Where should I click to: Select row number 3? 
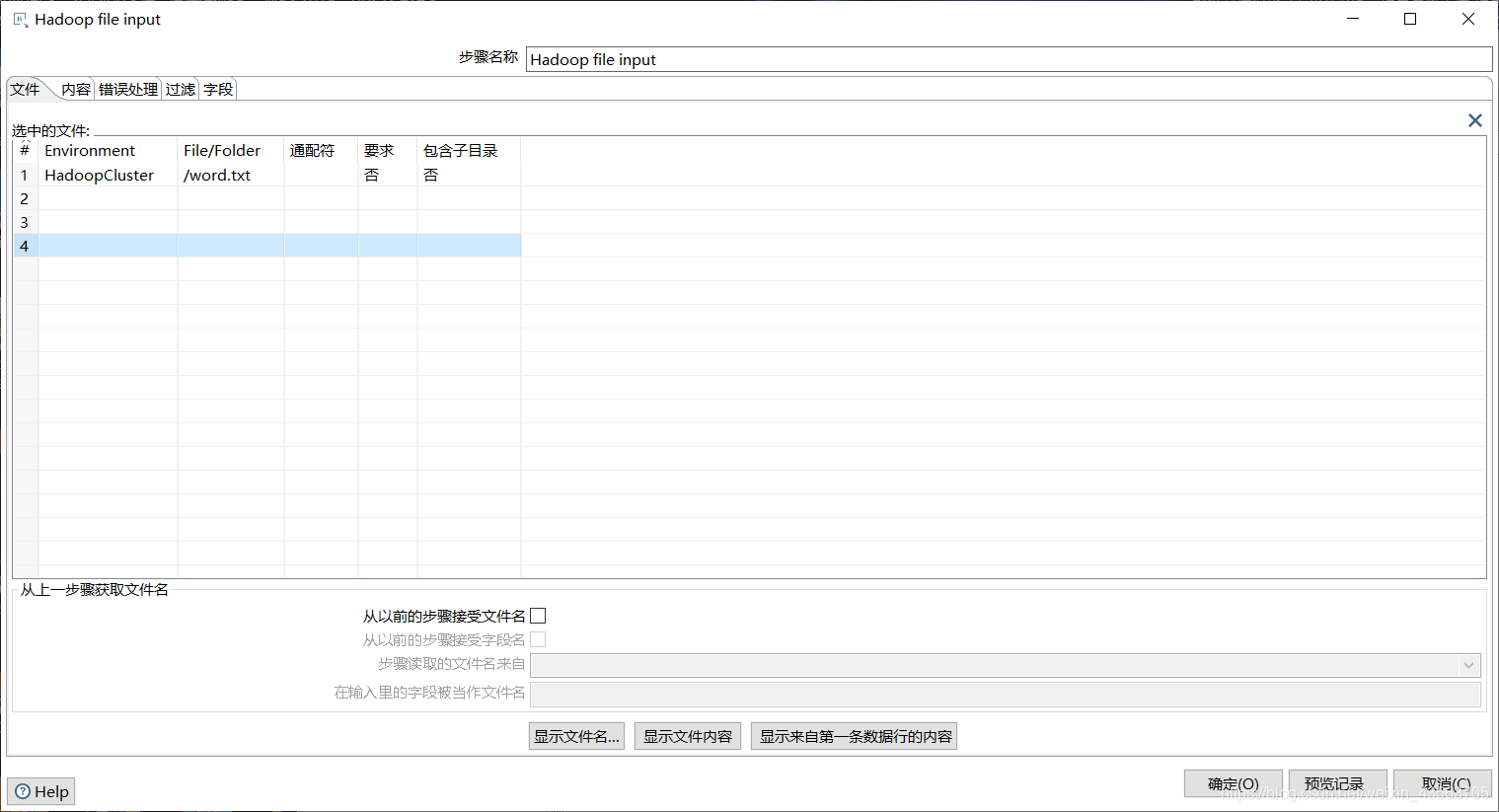pyautogui.click(x=25, y=222)
